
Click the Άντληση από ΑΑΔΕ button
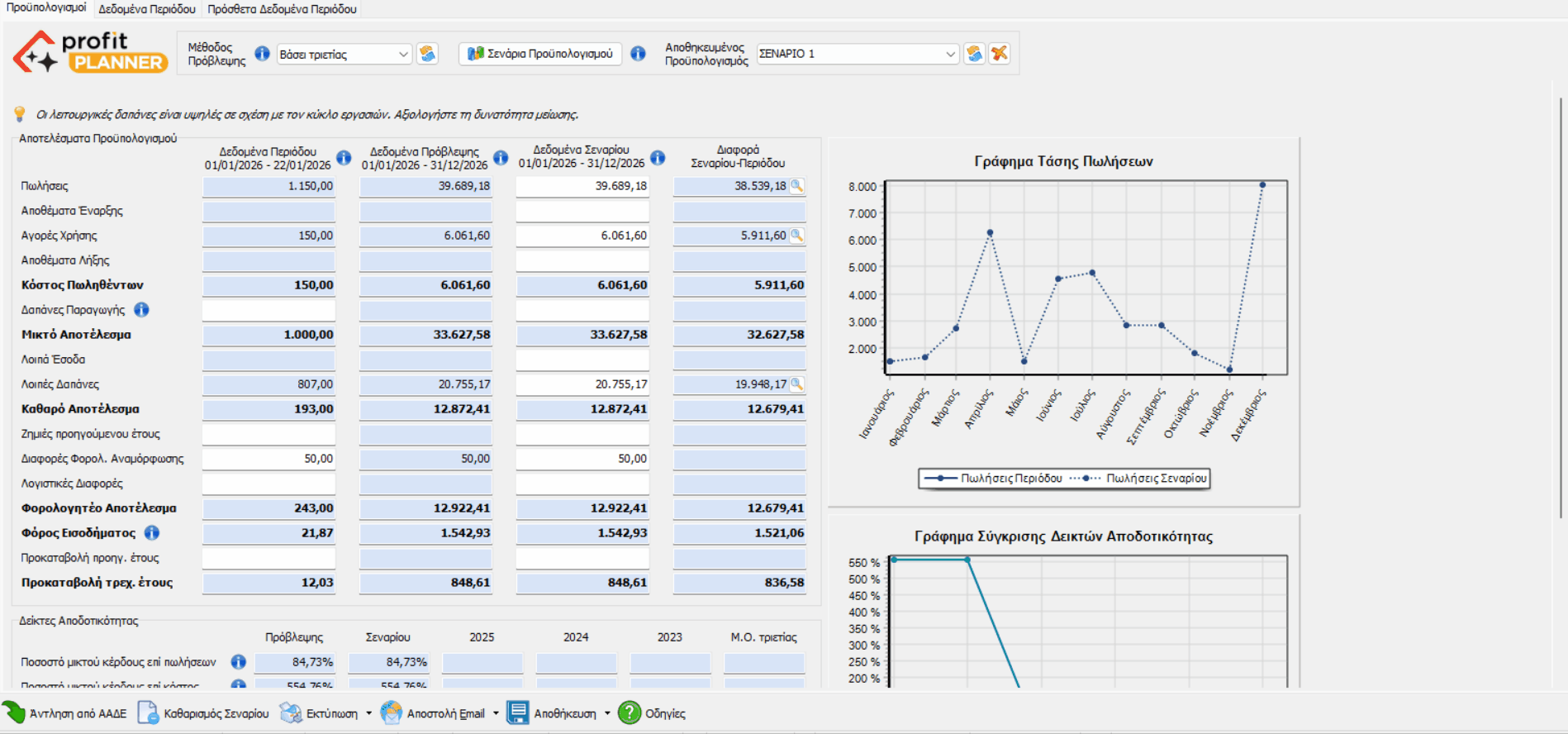pos(66,713)
